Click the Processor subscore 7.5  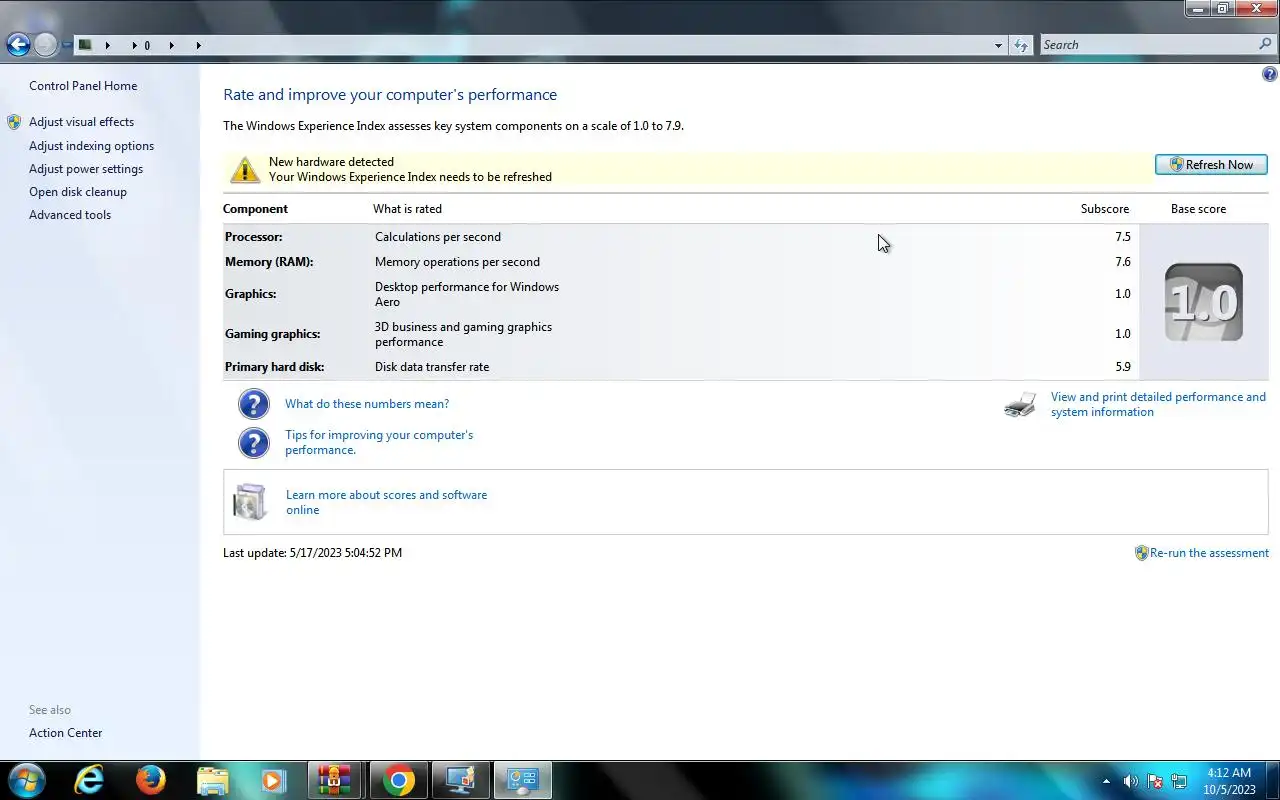click(1123, 237)
